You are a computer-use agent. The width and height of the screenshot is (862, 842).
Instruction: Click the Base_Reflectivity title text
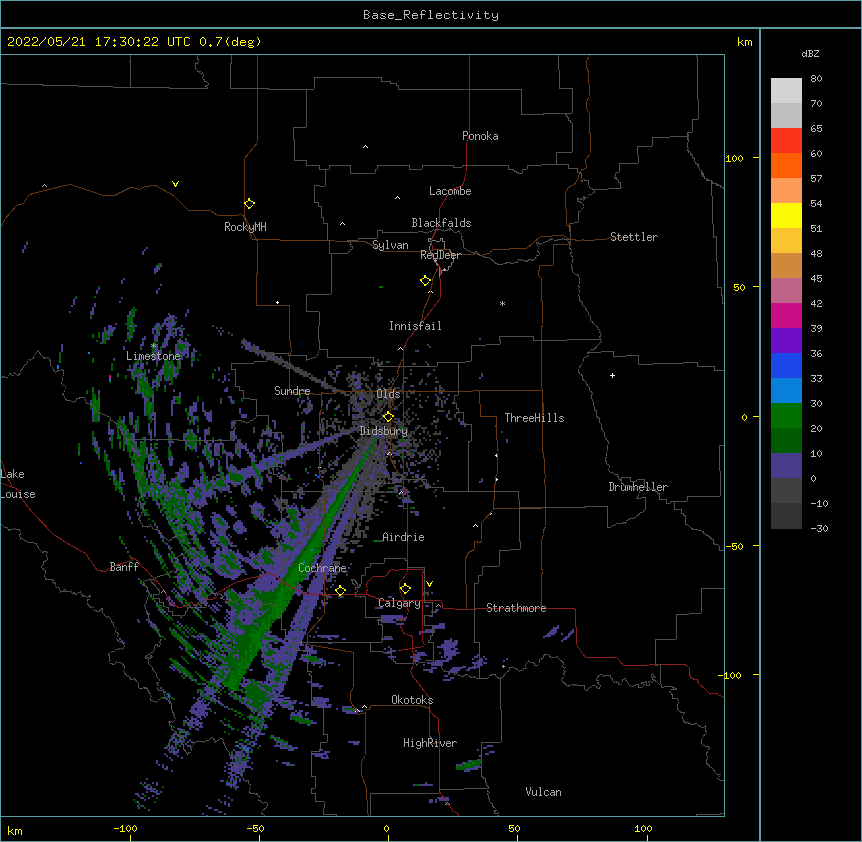click(430, 15)
